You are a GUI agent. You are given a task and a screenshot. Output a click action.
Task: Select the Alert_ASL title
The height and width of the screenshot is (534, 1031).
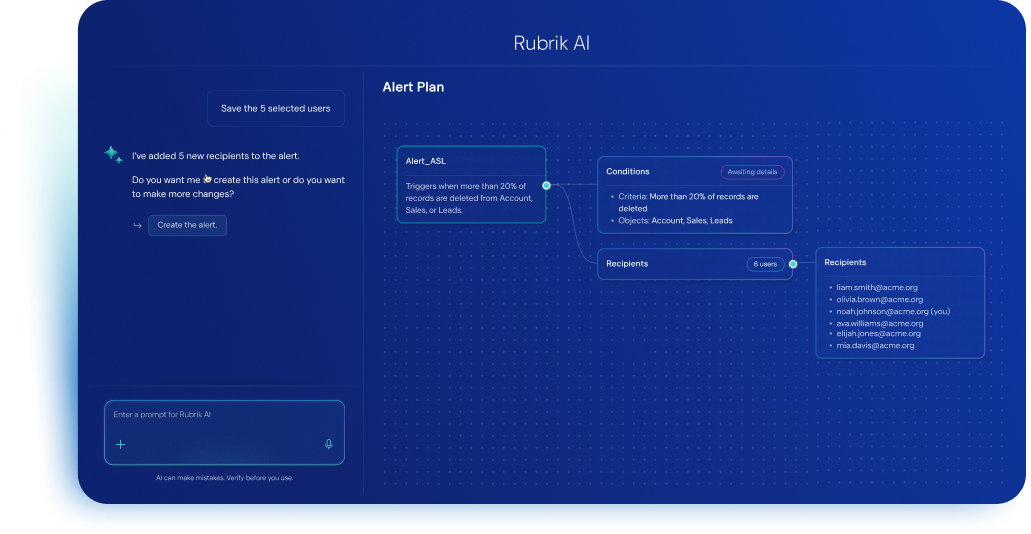coord(425,161)
